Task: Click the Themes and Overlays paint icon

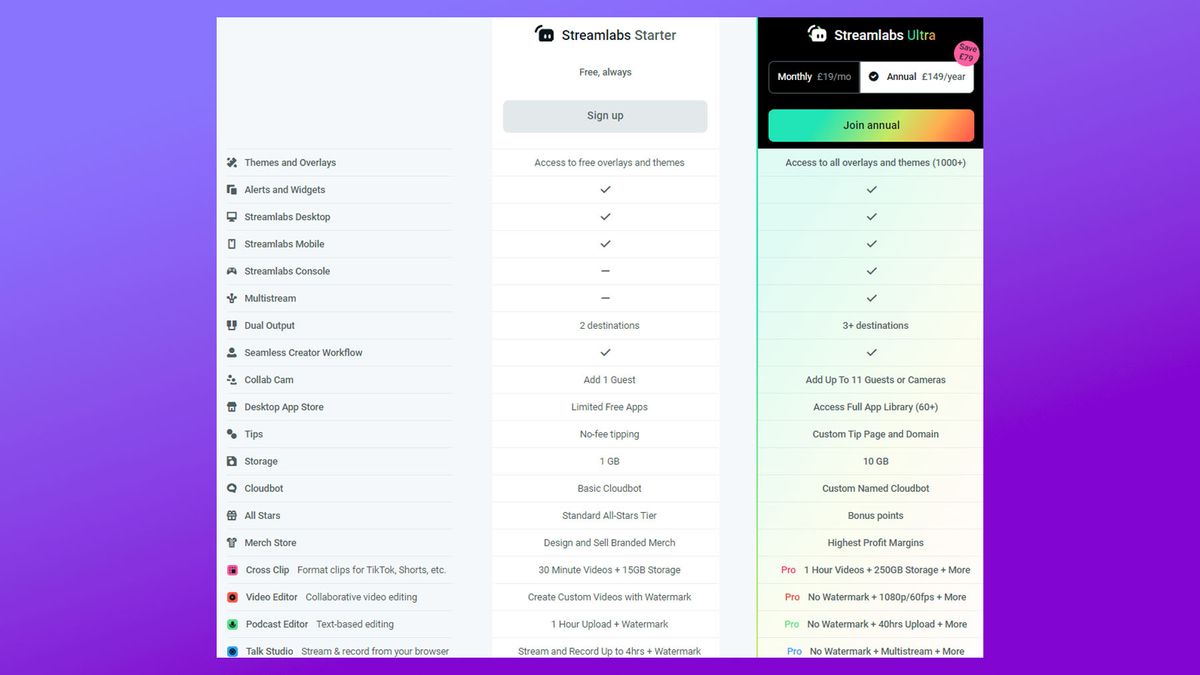Action: coord(233,162)
